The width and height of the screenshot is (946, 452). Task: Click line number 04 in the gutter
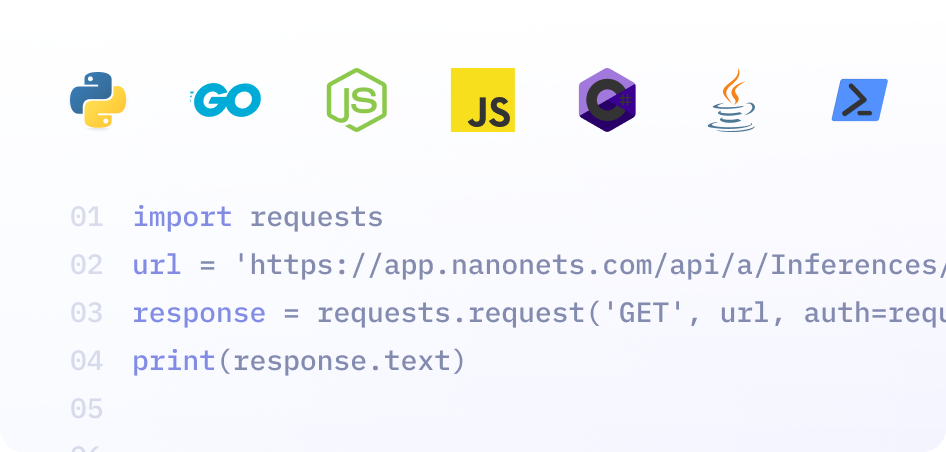[x=87, y=361]
